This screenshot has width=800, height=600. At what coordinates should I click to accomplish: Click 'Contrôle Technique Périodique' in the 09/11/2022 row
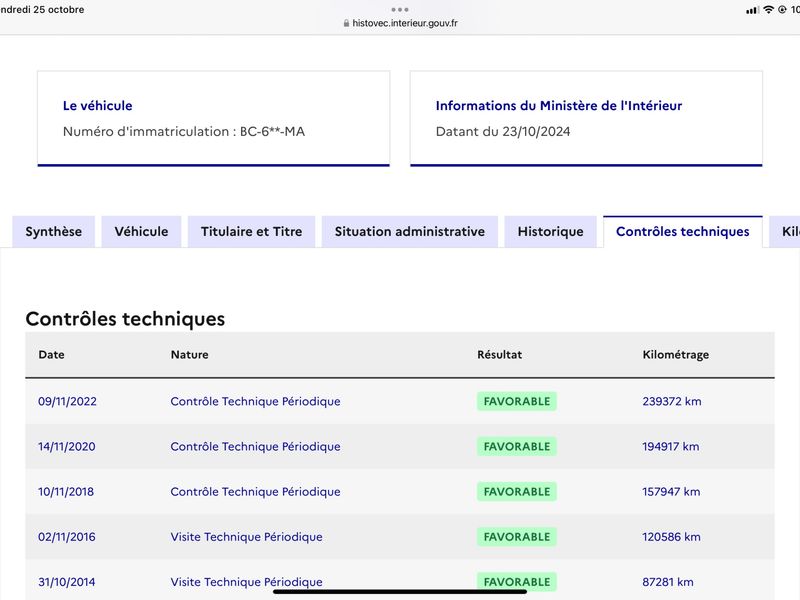pos(255,402)
